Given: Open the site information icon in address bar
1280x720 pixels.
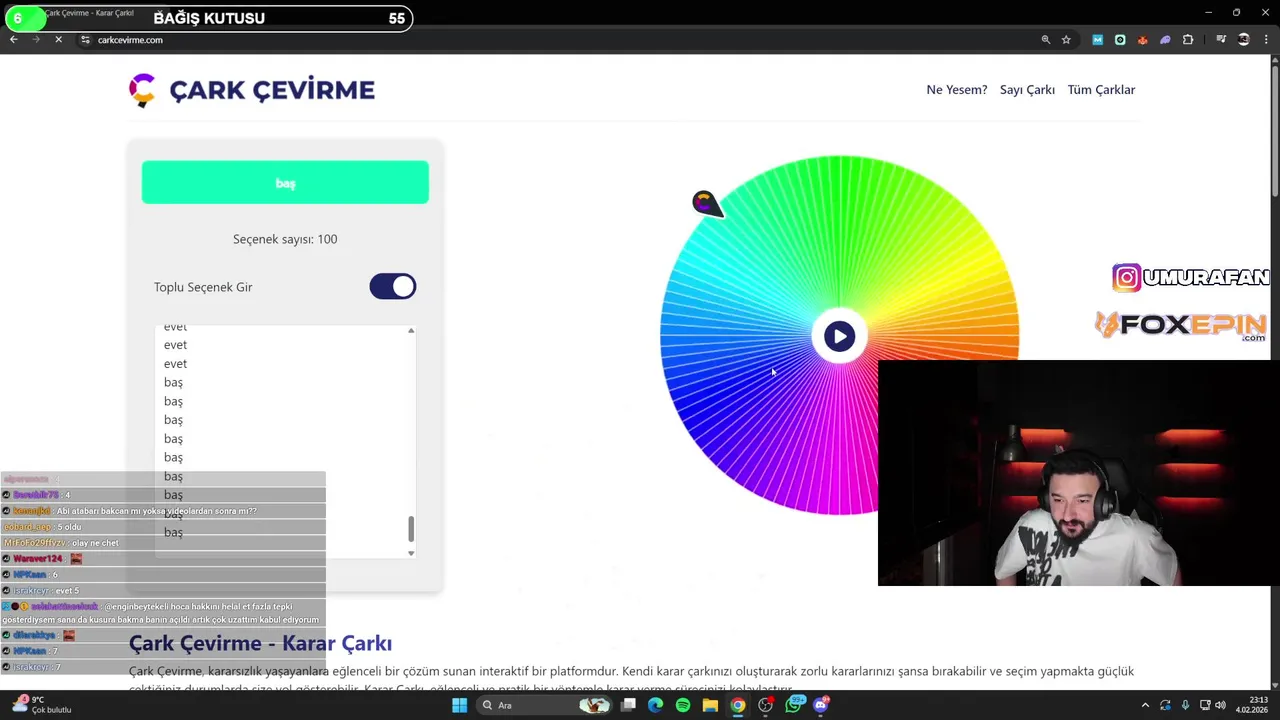Looking at the screenshot, I should tap(85, 40).
